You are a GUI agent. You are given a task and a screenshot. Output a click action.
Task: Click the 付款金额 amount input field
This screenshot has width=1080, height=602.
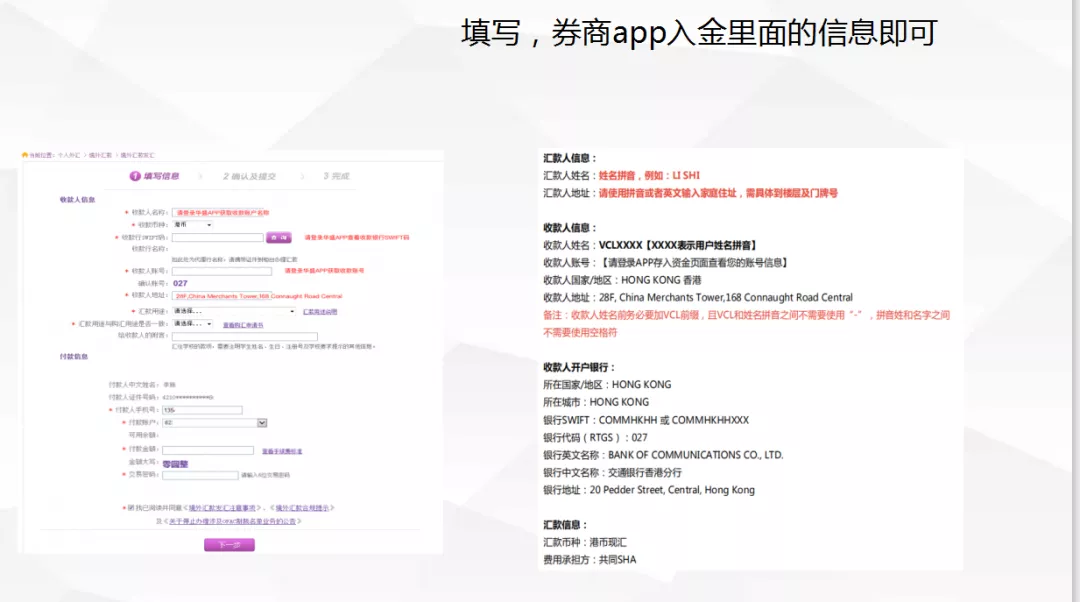click(207, 450)
